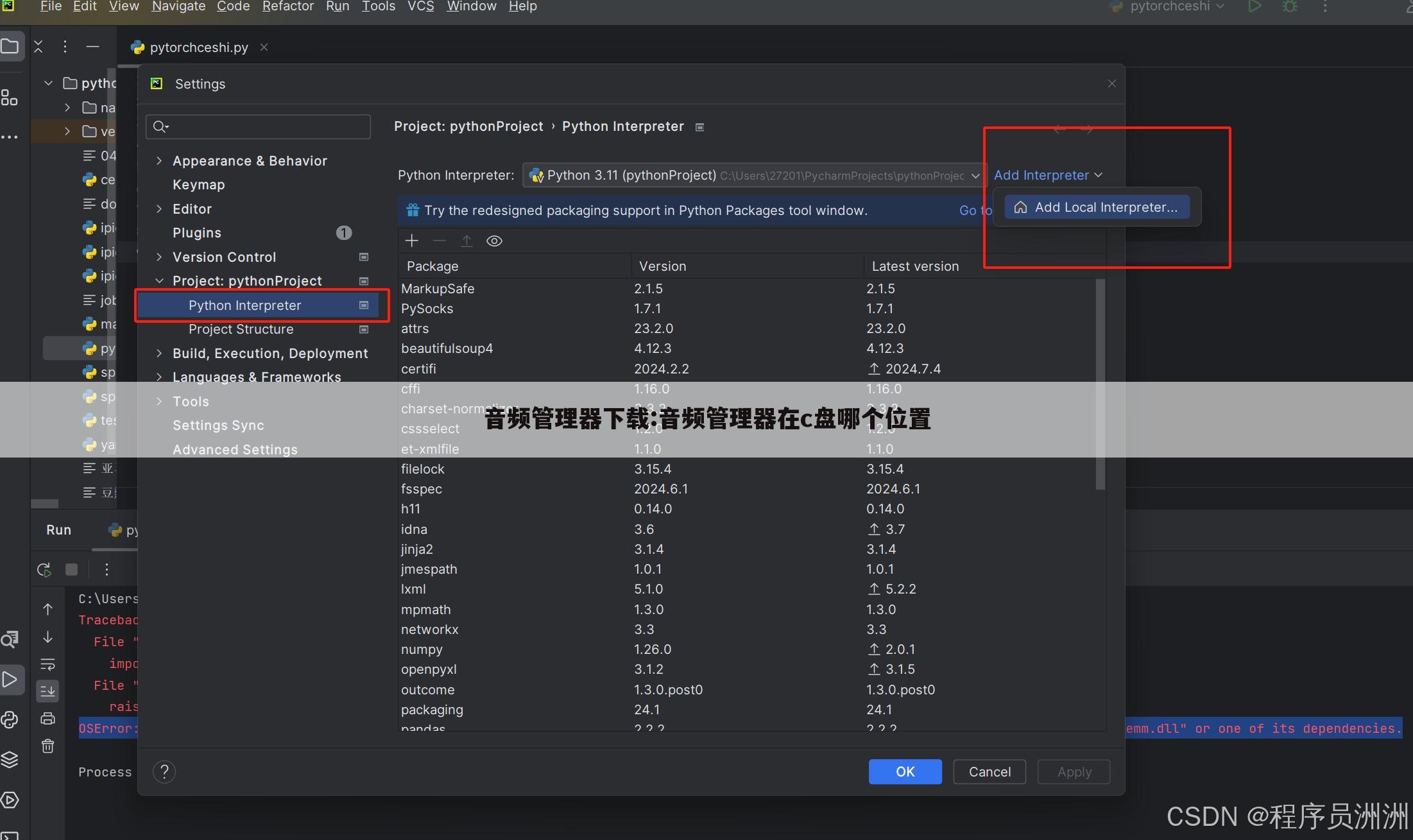1413x840 pixels.
Task: Click the main toolbar Run button
Action: tap(1254, 6)
